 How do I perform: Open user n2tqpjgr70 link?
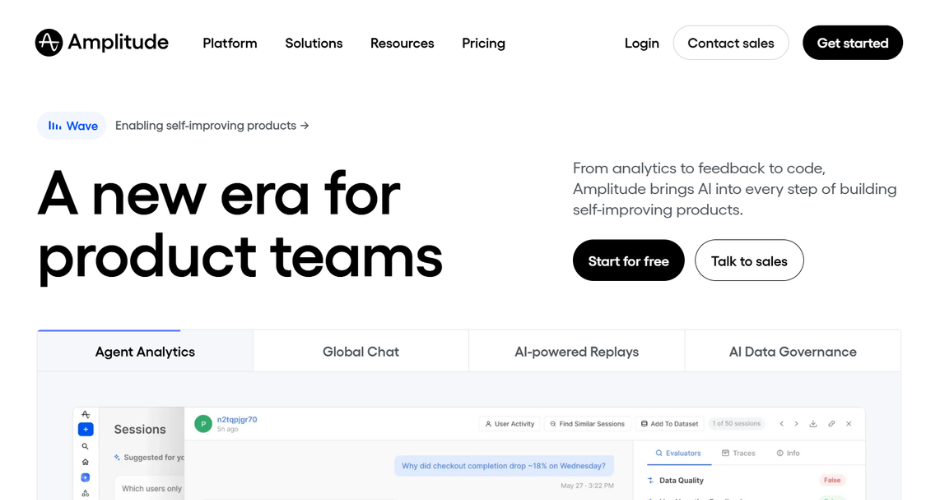237,419
